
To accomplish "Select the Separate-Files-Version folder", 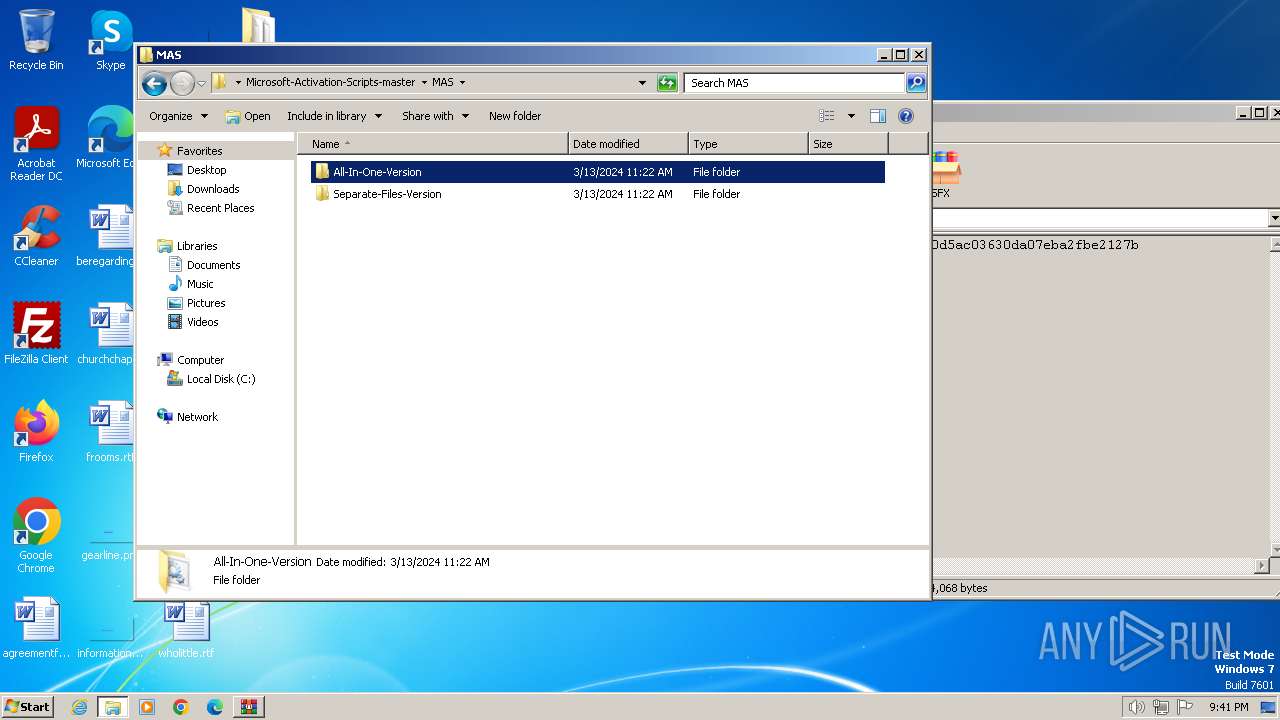I will pos(598,194).
